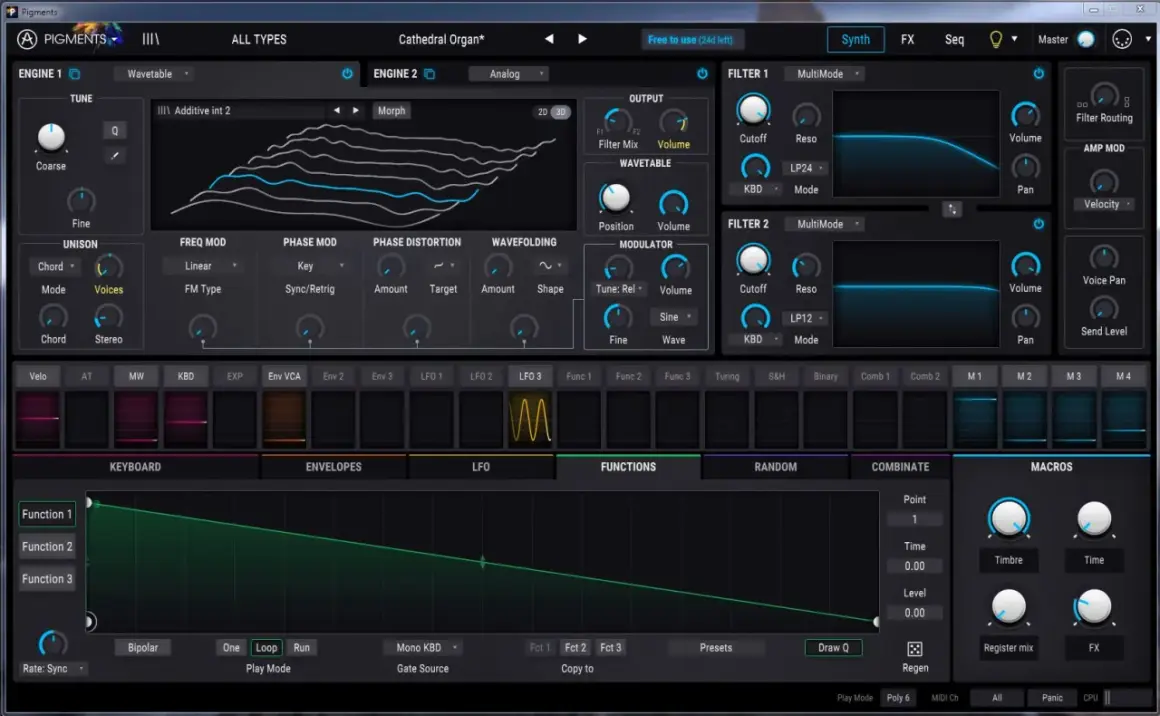Switch to FX tab
This screenshot has width=1160, height=716.
907,39
